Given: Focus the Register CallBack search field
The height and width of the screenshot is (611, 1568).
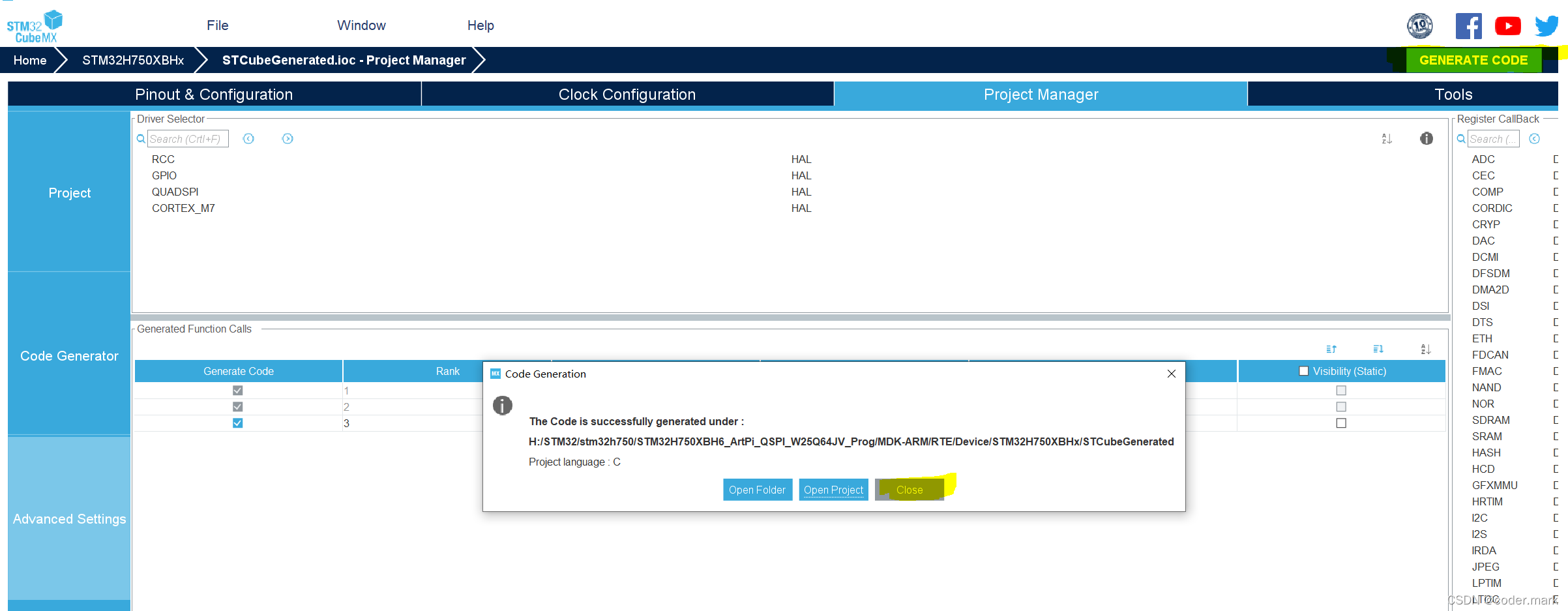Looking at the screenshot, I should (x=1493, y=138).
